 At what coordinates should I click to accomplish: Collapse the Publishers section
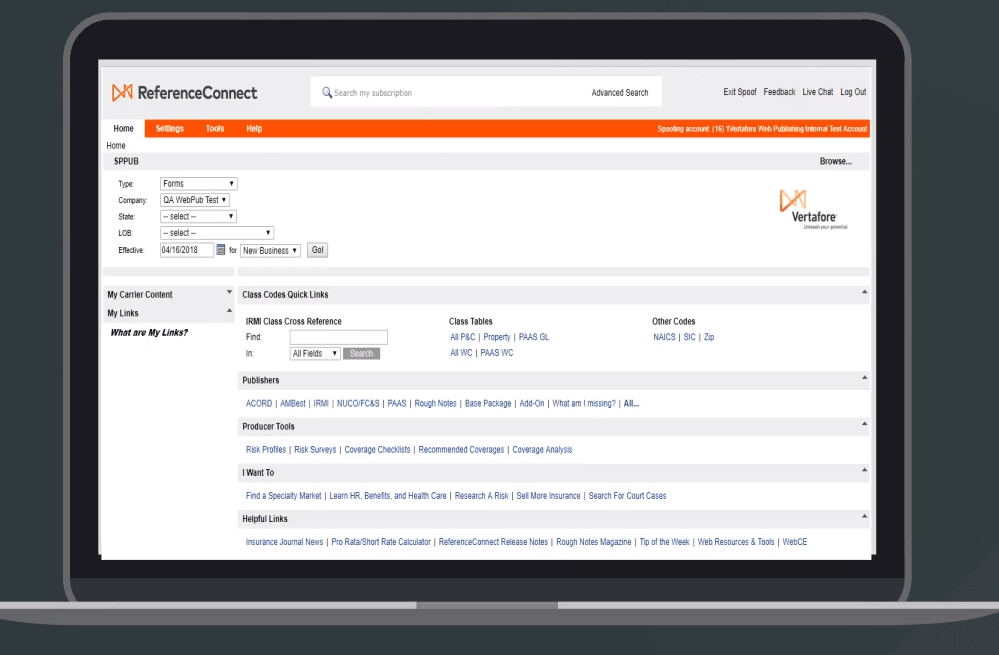[x=863, y=378]
